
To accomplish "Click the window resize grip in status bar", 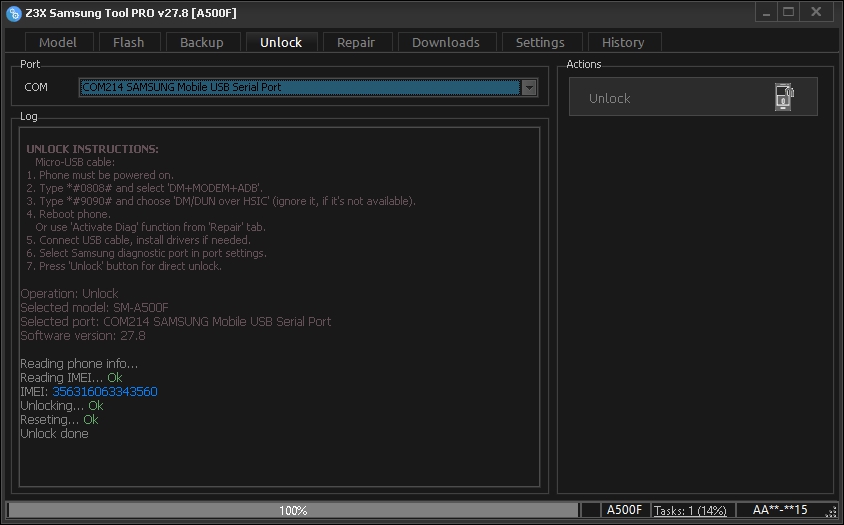I will pos(831,512).
